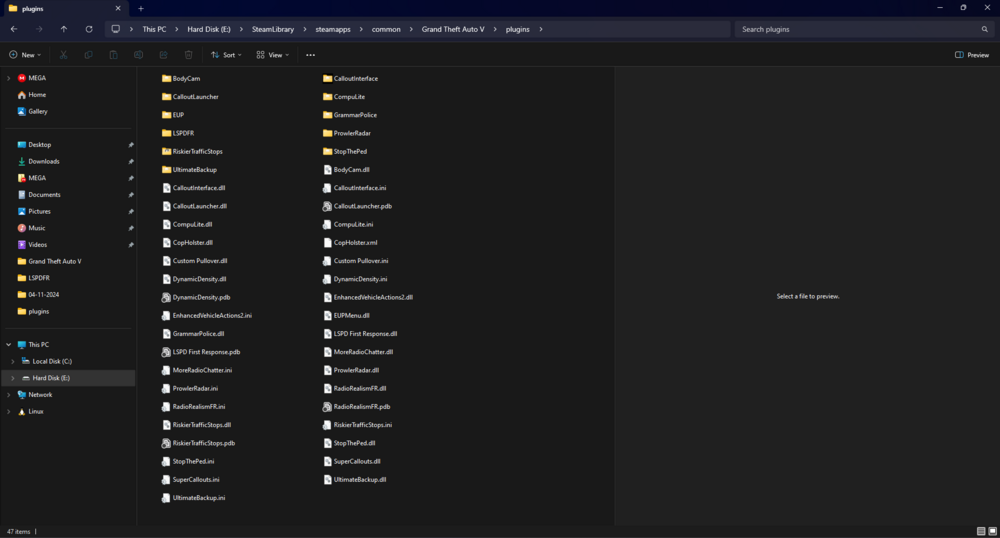Select the ProwlerRadar folder
The height and width of the screenshot is (538, 1000).
[347, 133]
